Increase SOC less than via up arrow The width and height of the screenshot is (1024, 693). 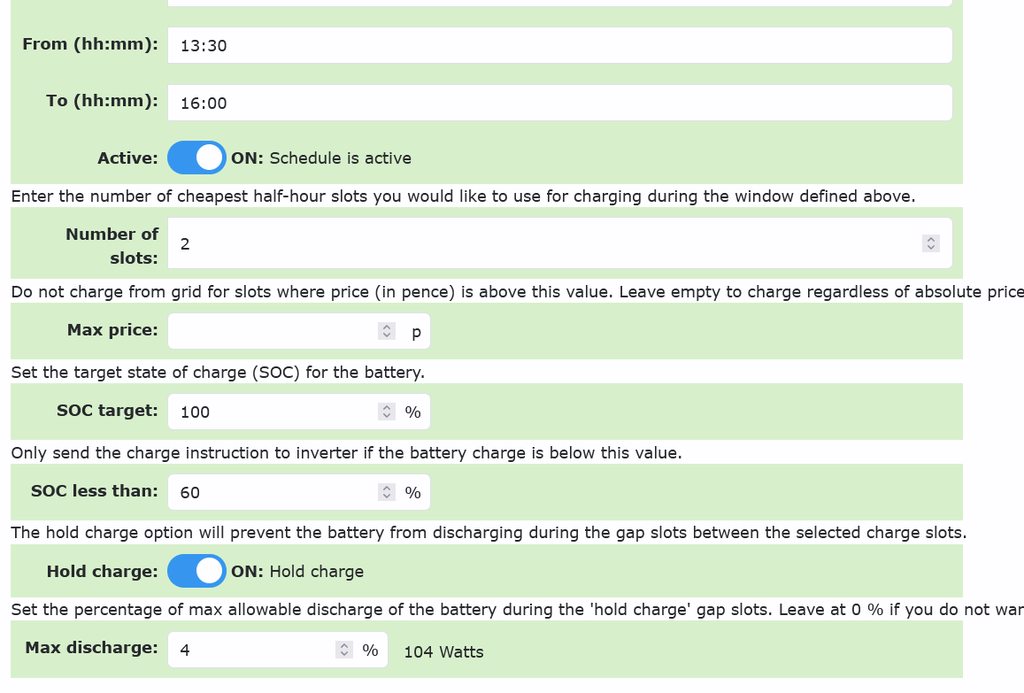coord(387,488)
